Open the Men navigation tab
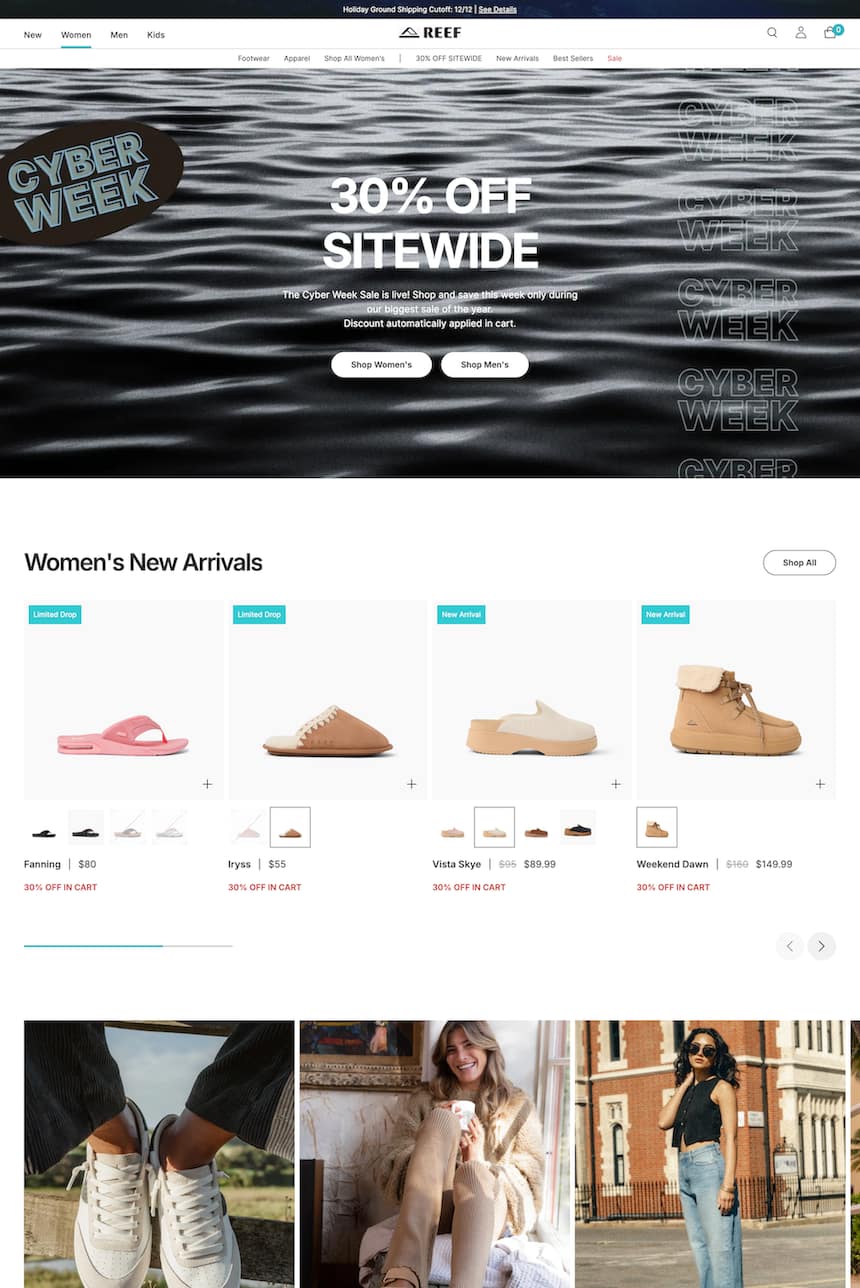The width and height of the screenshot is (860, 1288). [119, 35]
